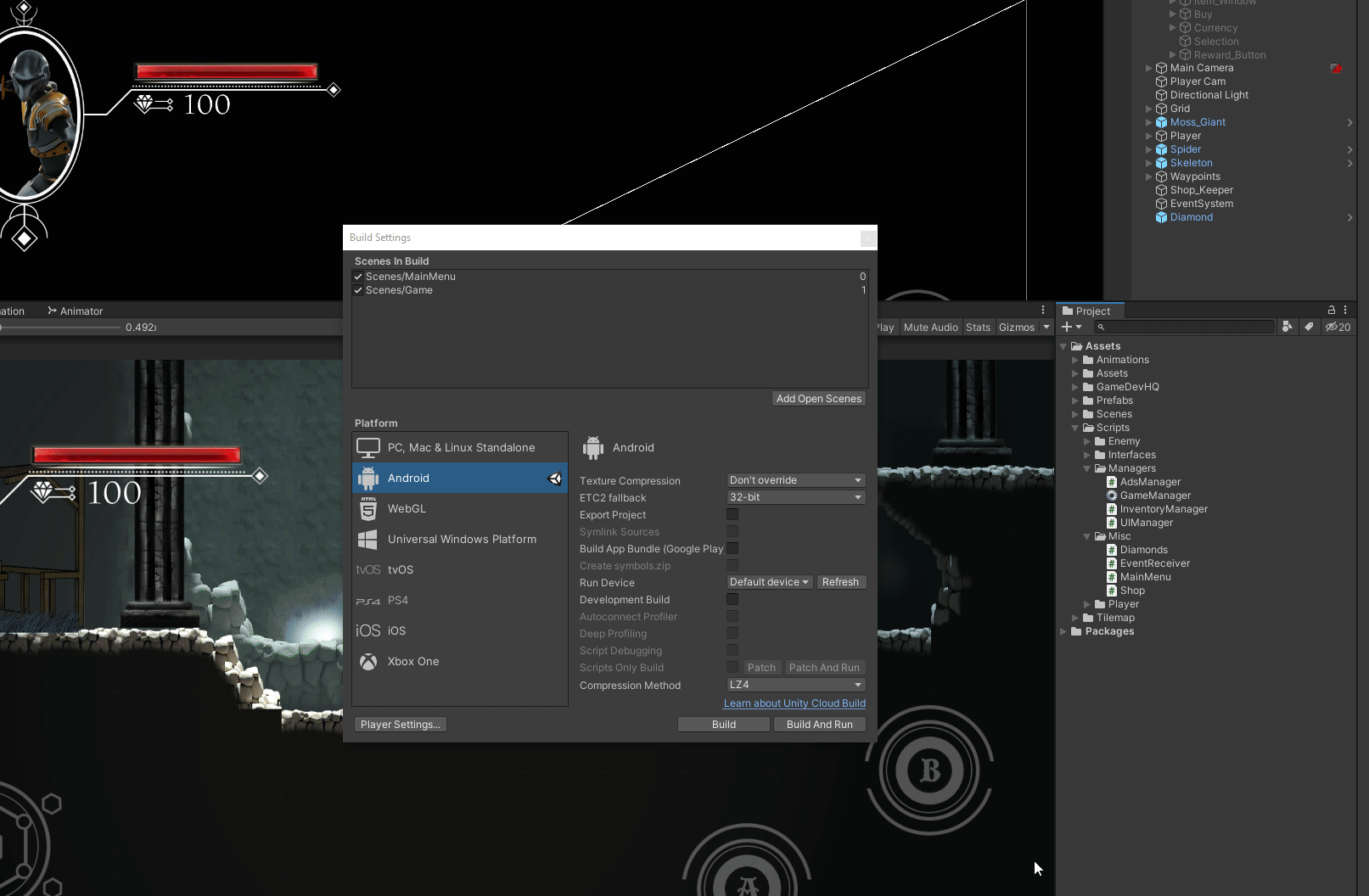Image resolution: width=1369 pixels, height=896 pixels.
Task: Open the Gizmos dropdown arrow
Action: click(1046, 328)
